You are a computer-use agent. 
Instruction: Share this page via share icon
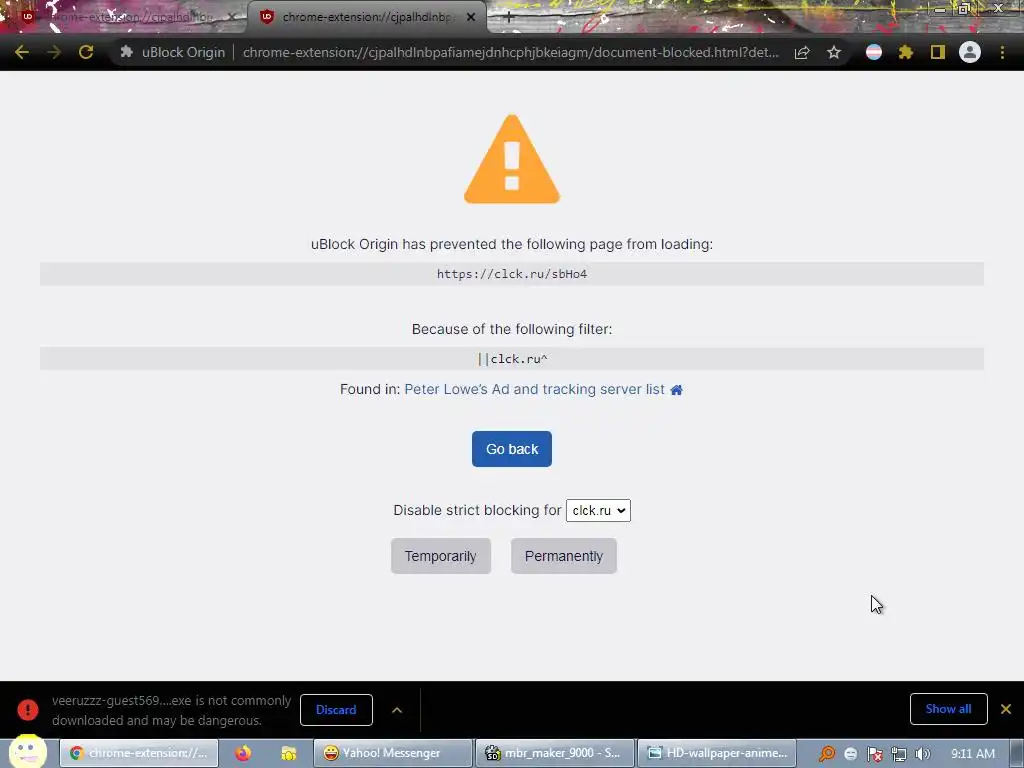pyautogui.click(x=802, y=52)
